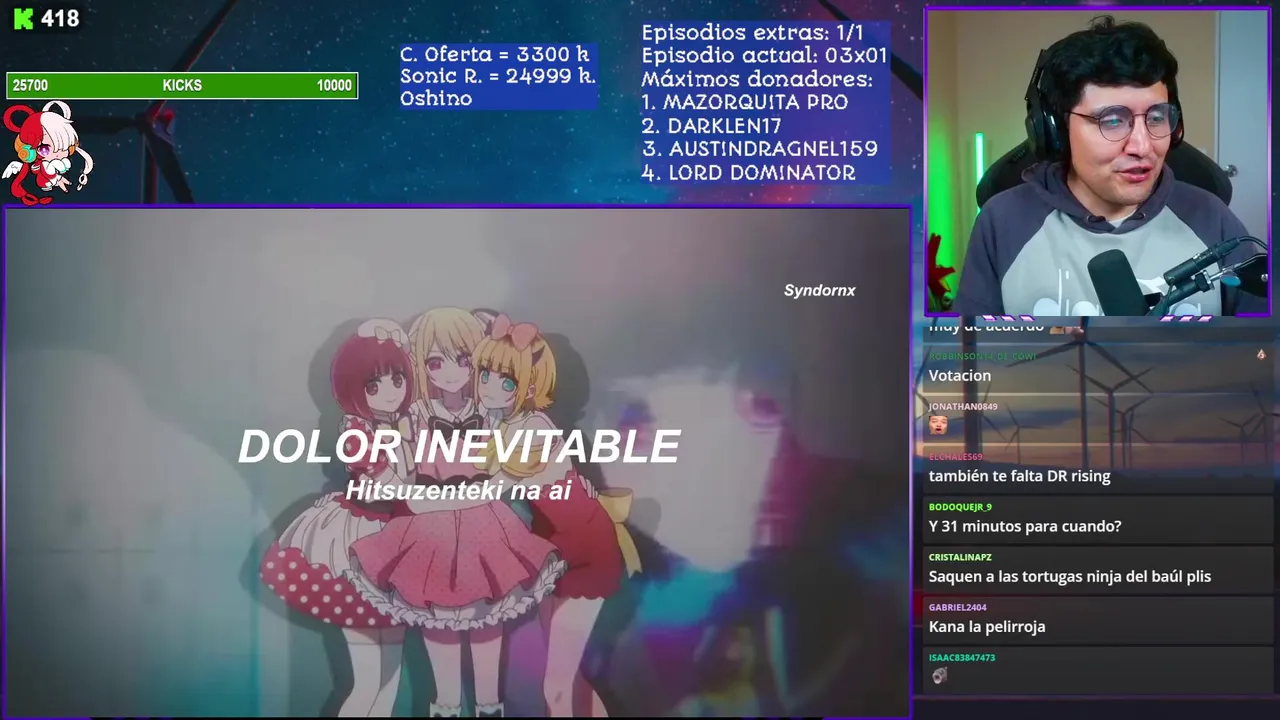
Task: Click the 25700 value on the kicks bar
Action: point(30,86)
